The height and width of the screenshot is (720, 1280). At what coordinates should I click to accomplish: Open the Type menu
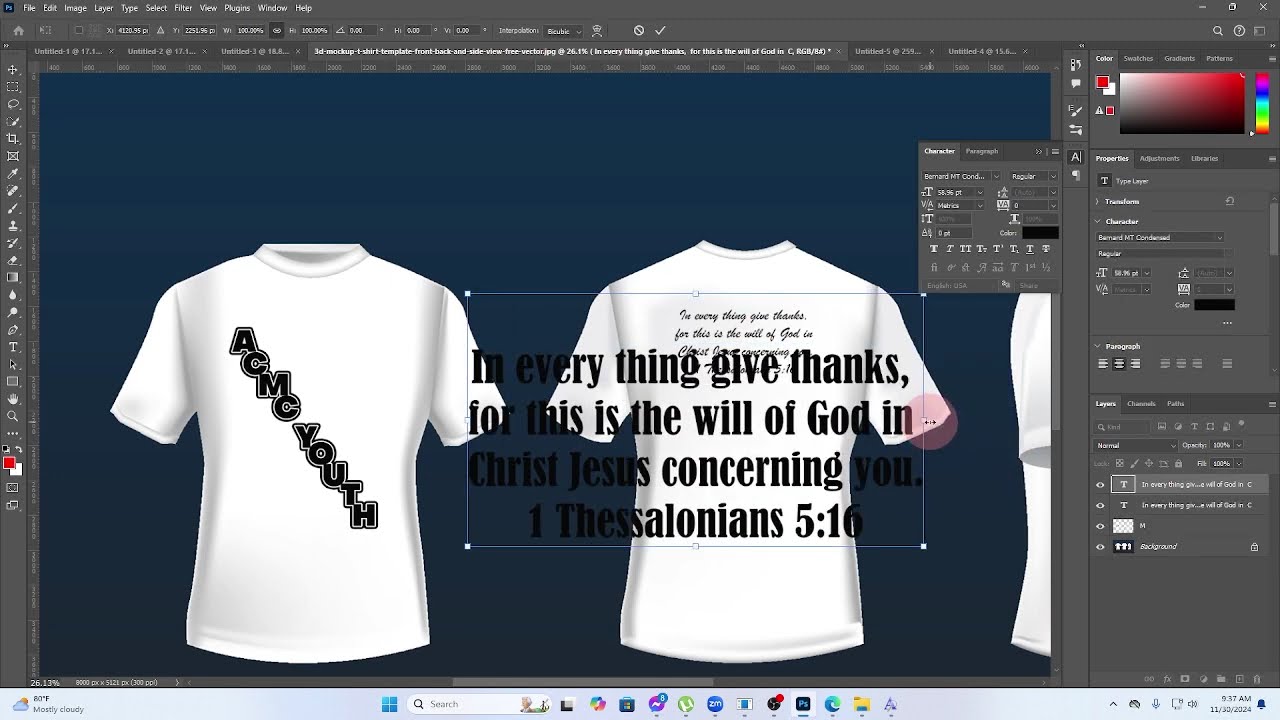[129, 8]
